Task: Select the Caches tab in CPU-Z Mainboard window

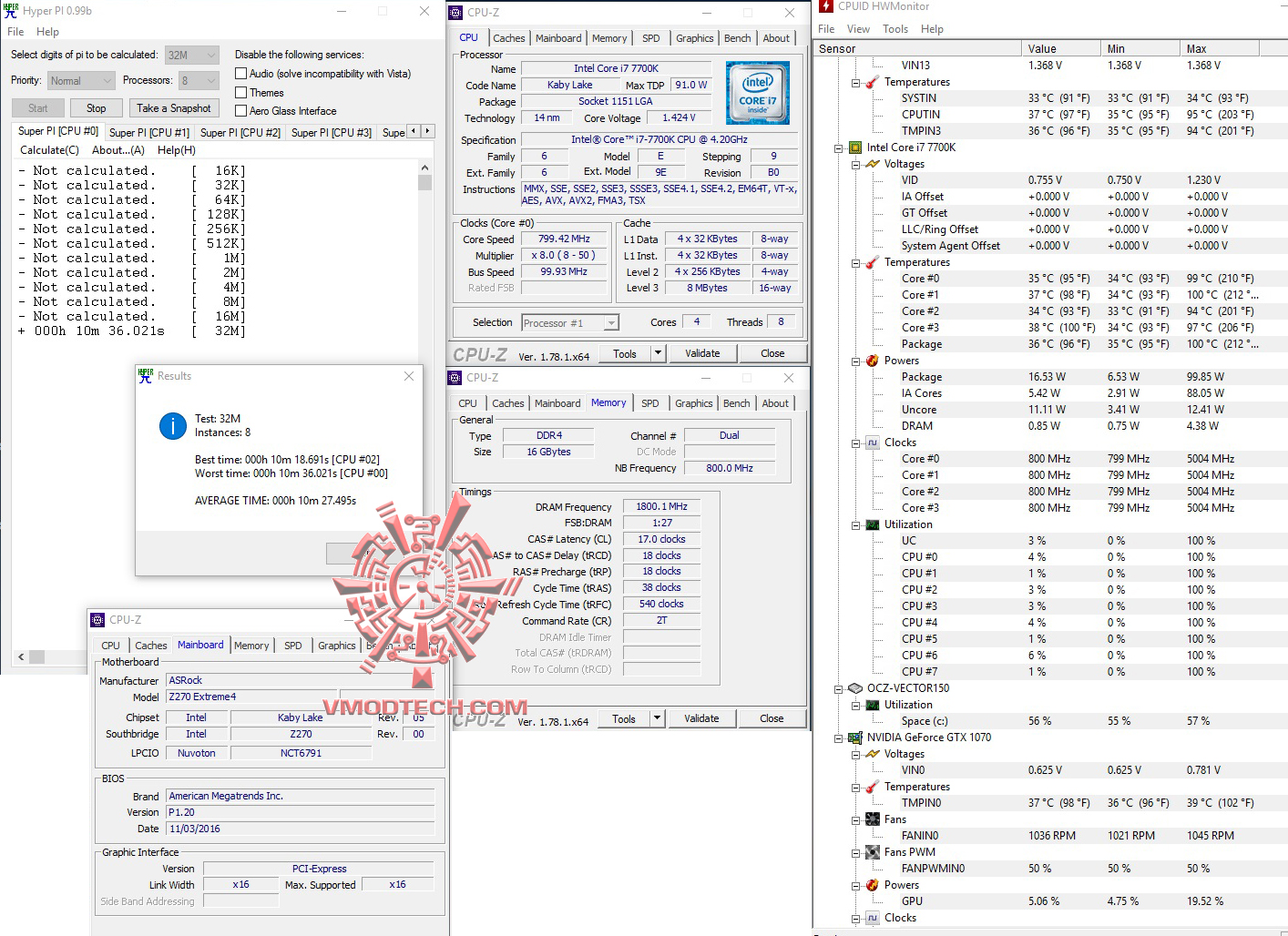Action: [x=151, y=646]
